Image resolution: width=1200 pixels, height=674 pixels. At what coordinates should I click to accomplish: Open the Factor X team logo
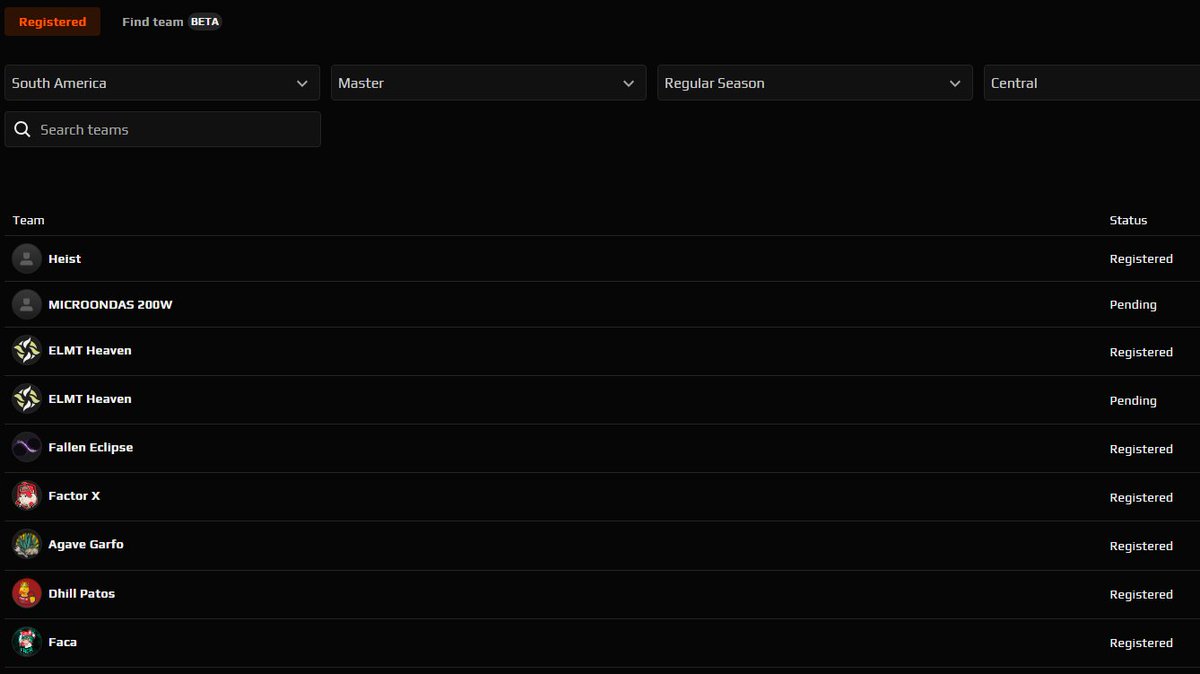tap(27, 496)
